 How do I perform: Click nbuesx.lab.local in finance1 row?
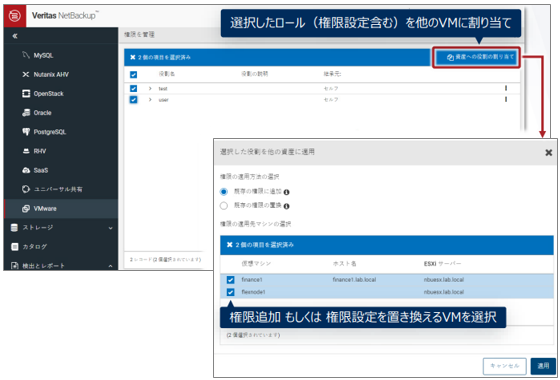click(443, 280)
